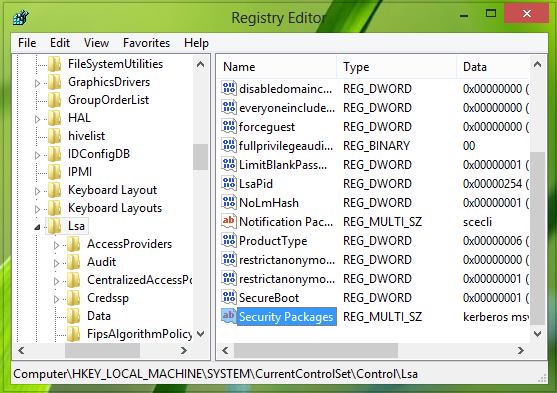The height and width of the screenshot is (393, 557).
Task: Click the DWORD icon next to forceguest
Action: tap(228, 126)
